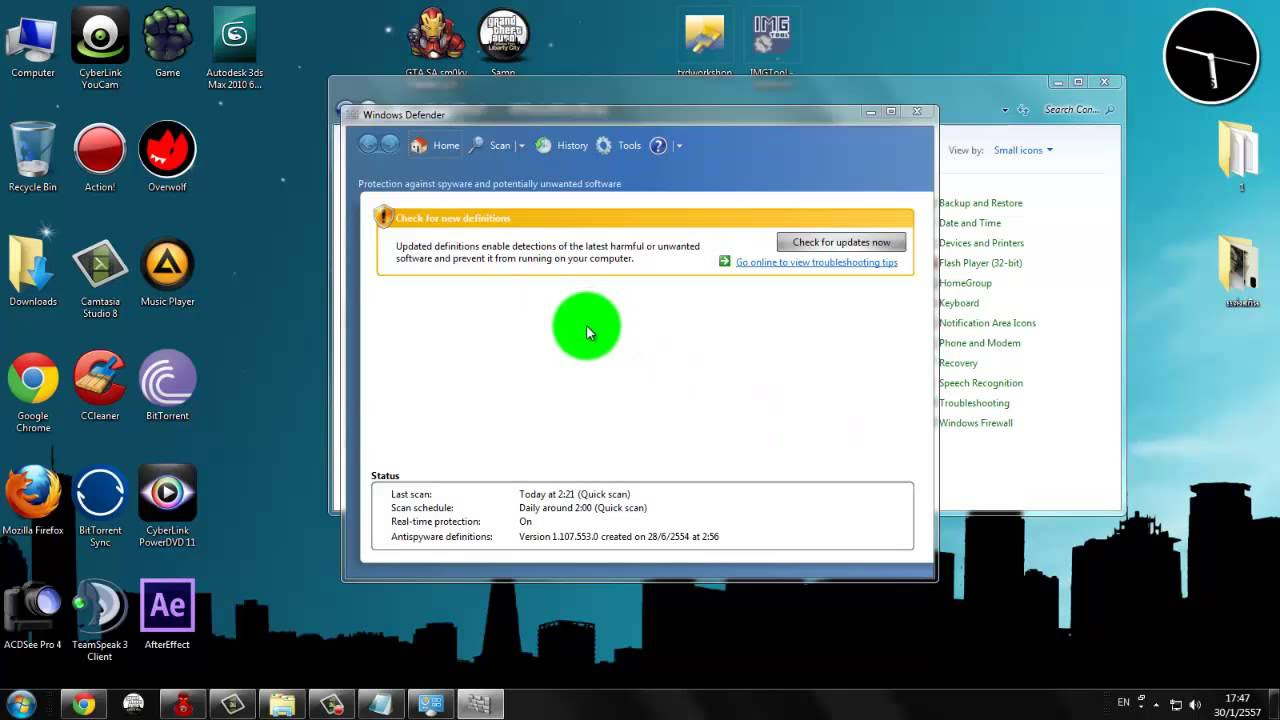Open the Tools menu in Windows Defender
1280x720 pixels.
[619, 146]
